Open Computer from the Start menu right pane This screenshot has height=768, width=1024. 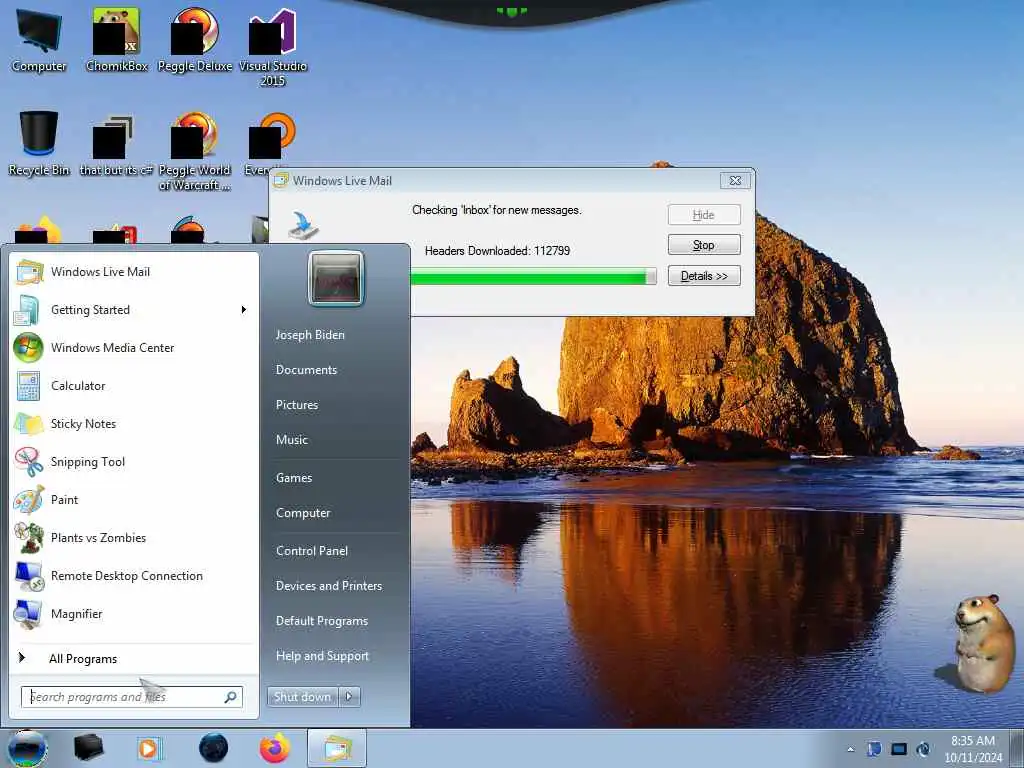pos(303,513)
